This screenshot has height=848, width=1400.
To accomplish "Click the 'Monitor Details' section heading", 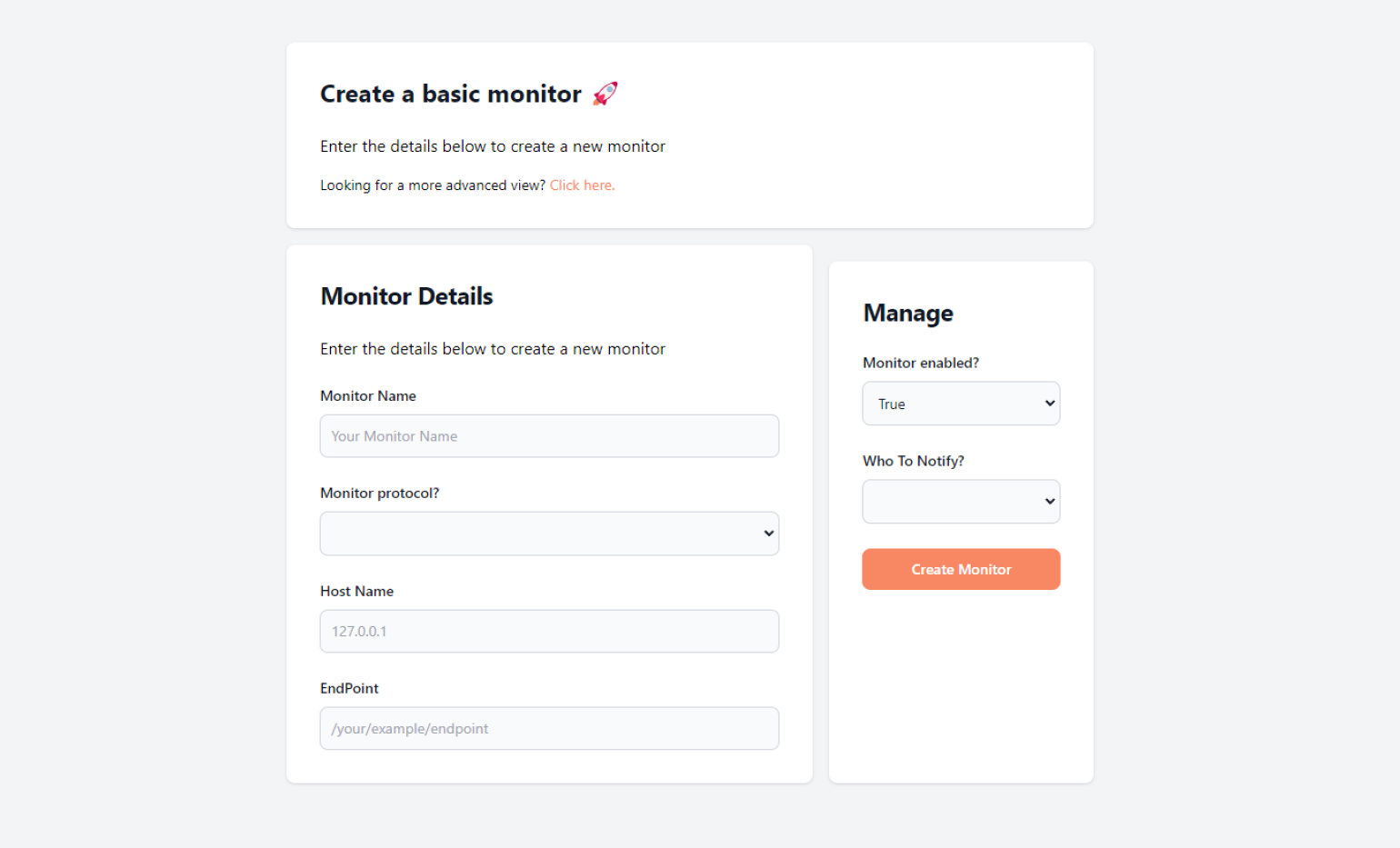I will pos(406,296).
